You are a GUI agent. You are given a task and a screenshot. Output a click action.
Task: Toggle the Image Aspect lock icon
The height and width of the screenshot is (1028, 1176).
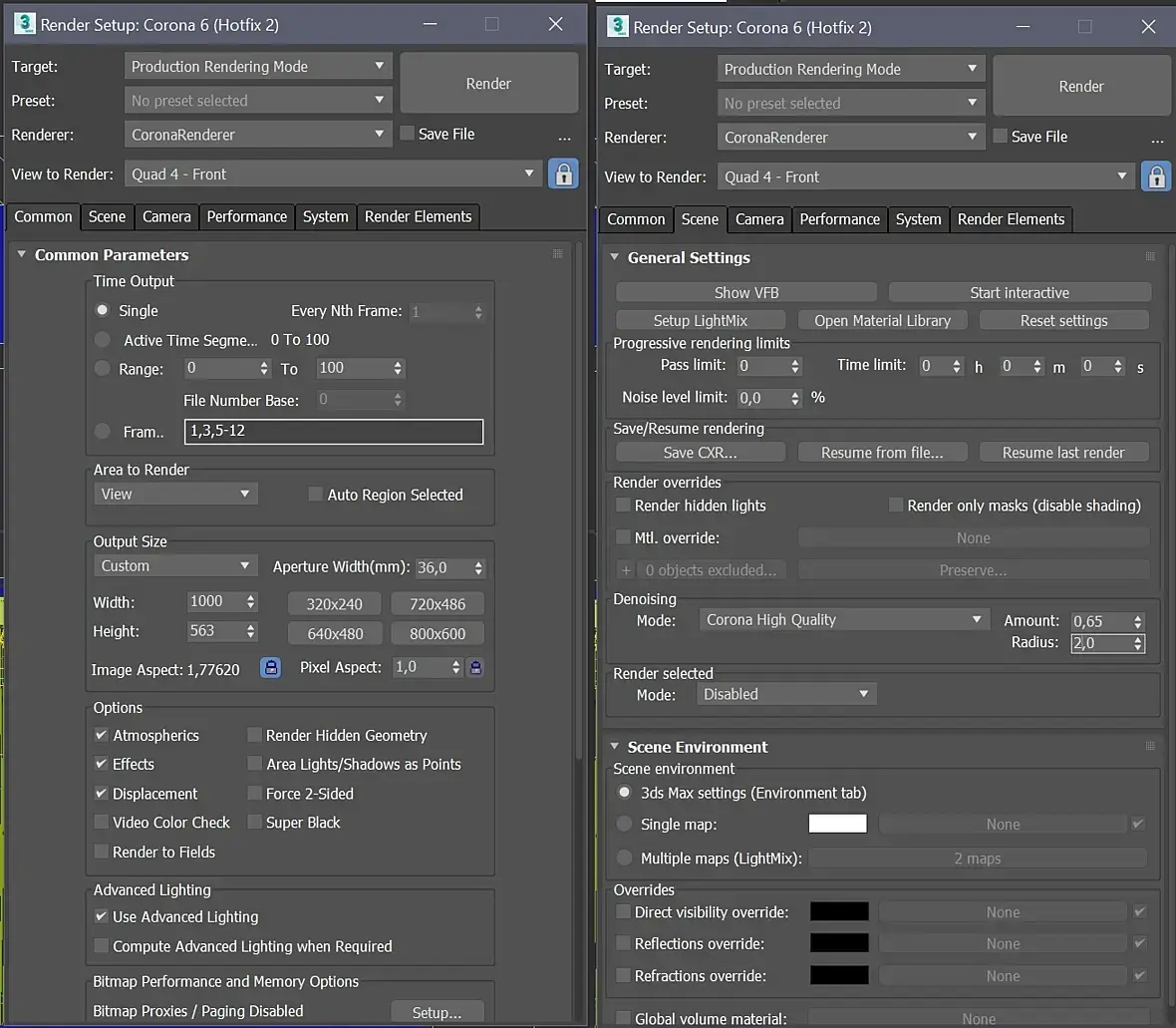[270, 668]
